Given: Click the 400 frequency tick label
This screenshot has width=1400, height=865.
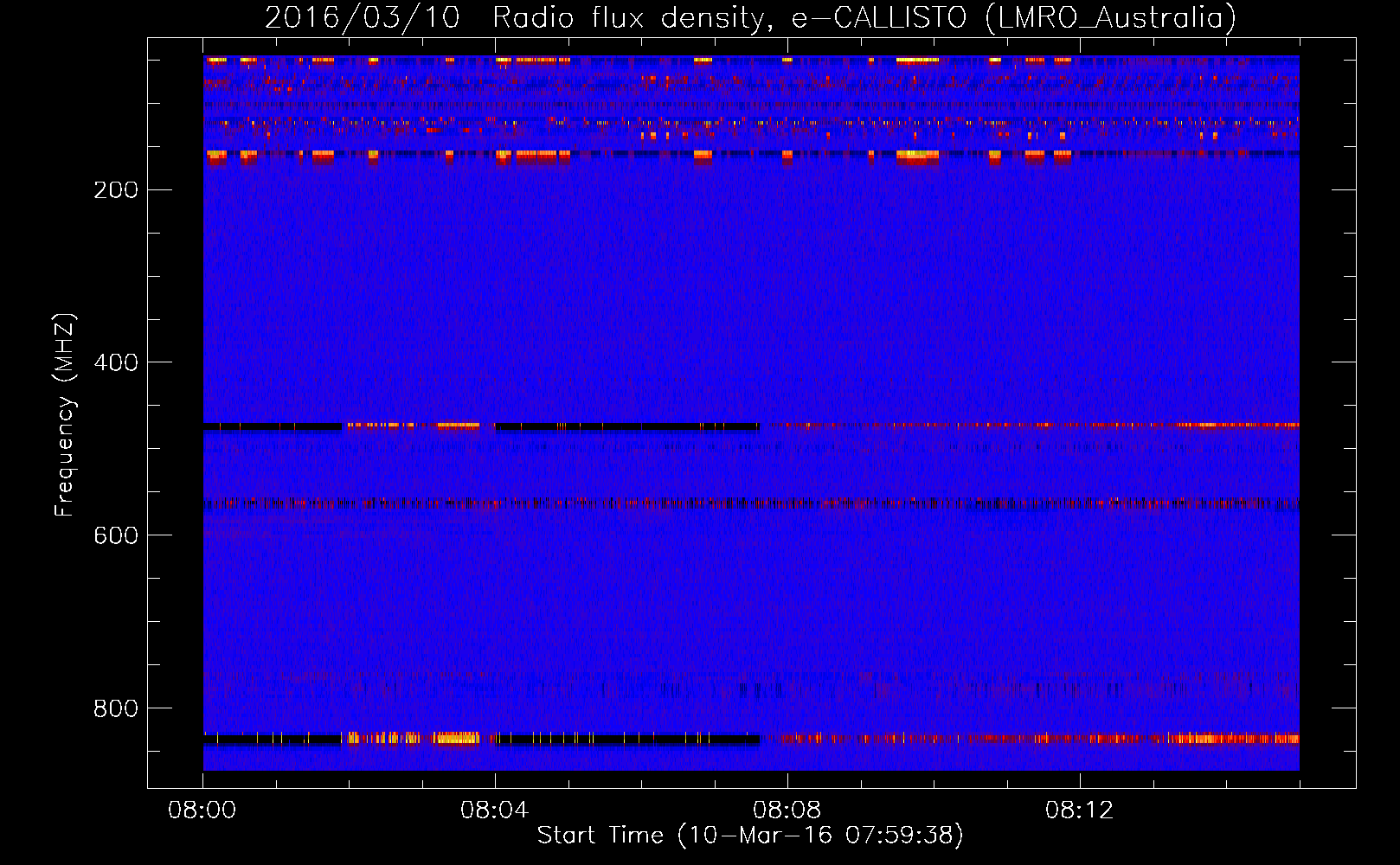Looking at the screenshot, I should tap(116, 362).
